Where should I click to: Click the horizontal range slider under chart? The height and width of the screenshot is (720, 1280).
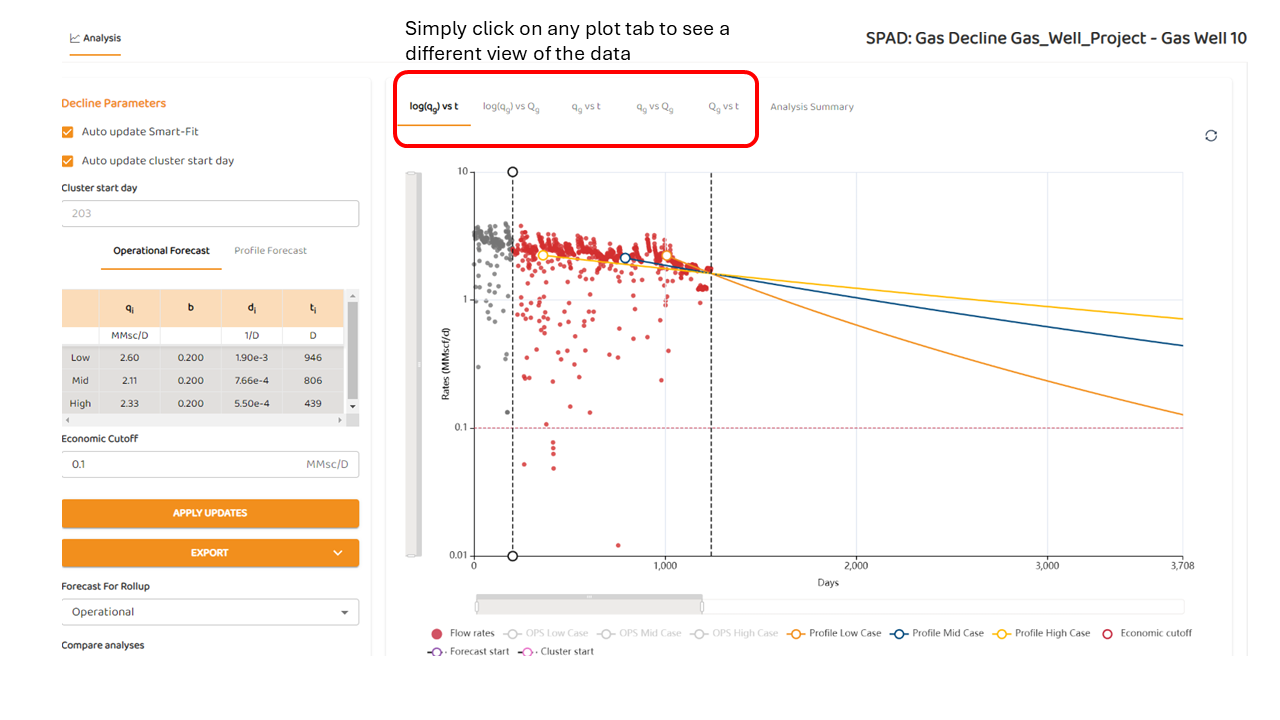(x=589, y=606)
